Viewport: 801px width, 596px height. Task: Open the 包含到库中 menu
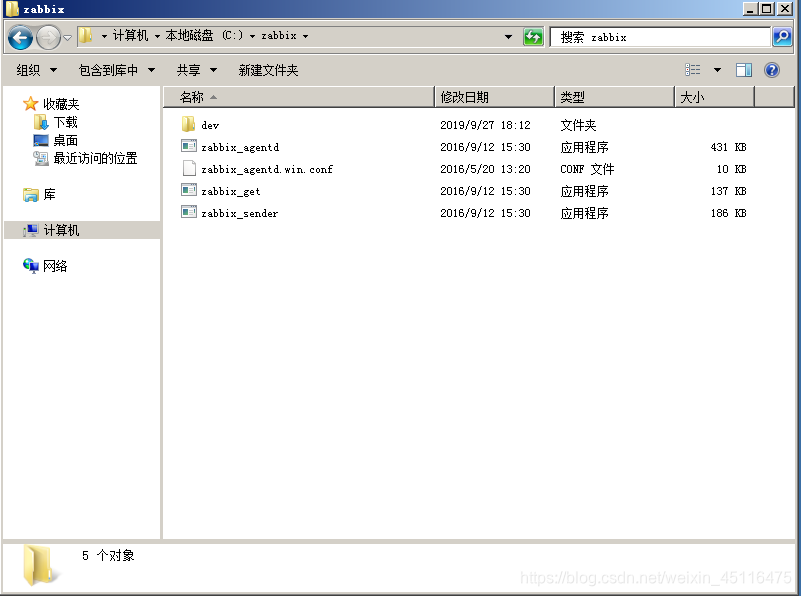pos(117,70)
